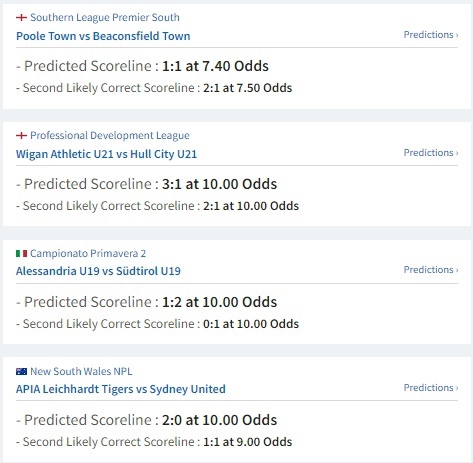Screen dimensions: 473x463
Task: Open Poole Town vs Beaconsfield Town match
Action: click(x=103, y=36)
